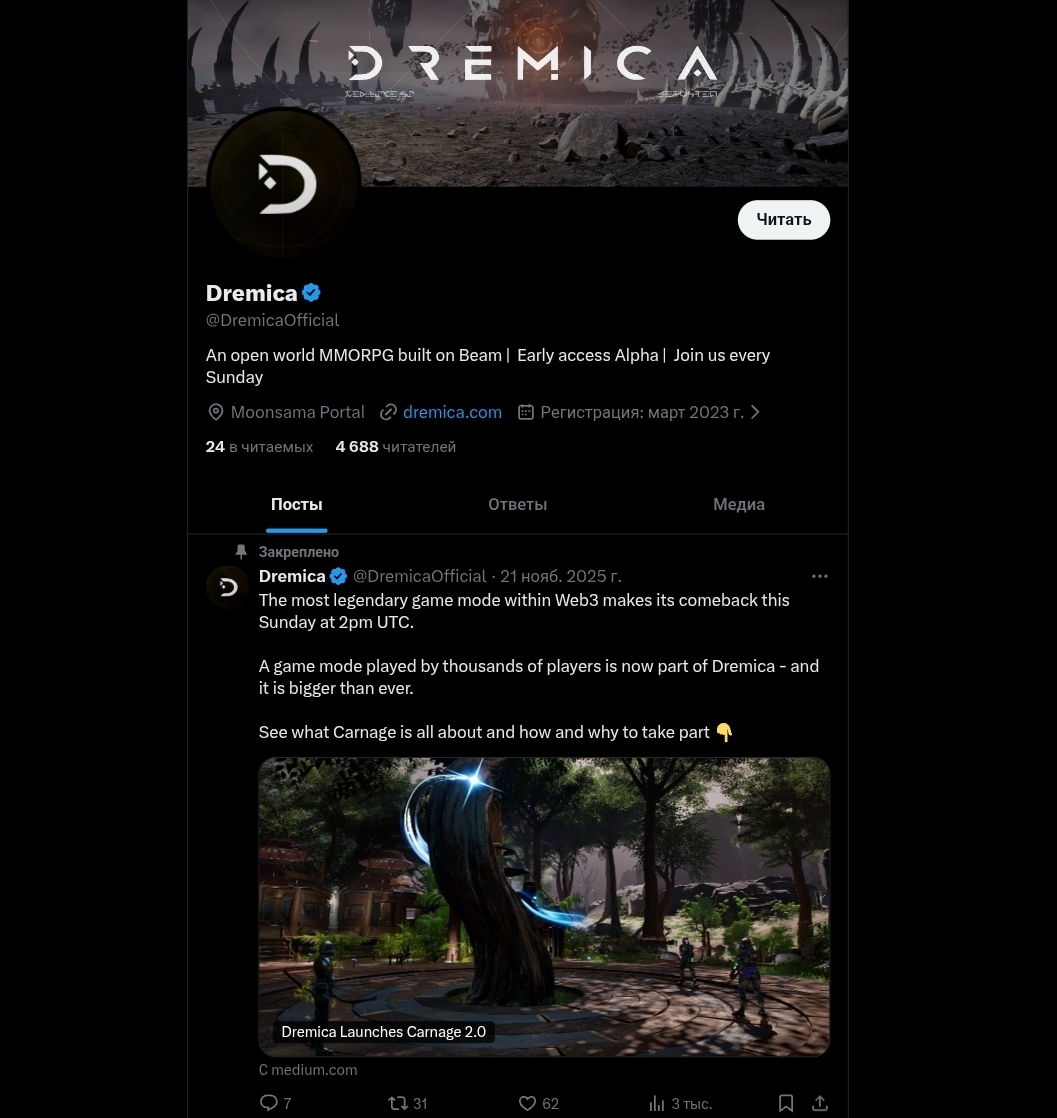Switch to the Ответы tab
This screenshot has width=1057, height=1118.
click(x=518, y=505)
